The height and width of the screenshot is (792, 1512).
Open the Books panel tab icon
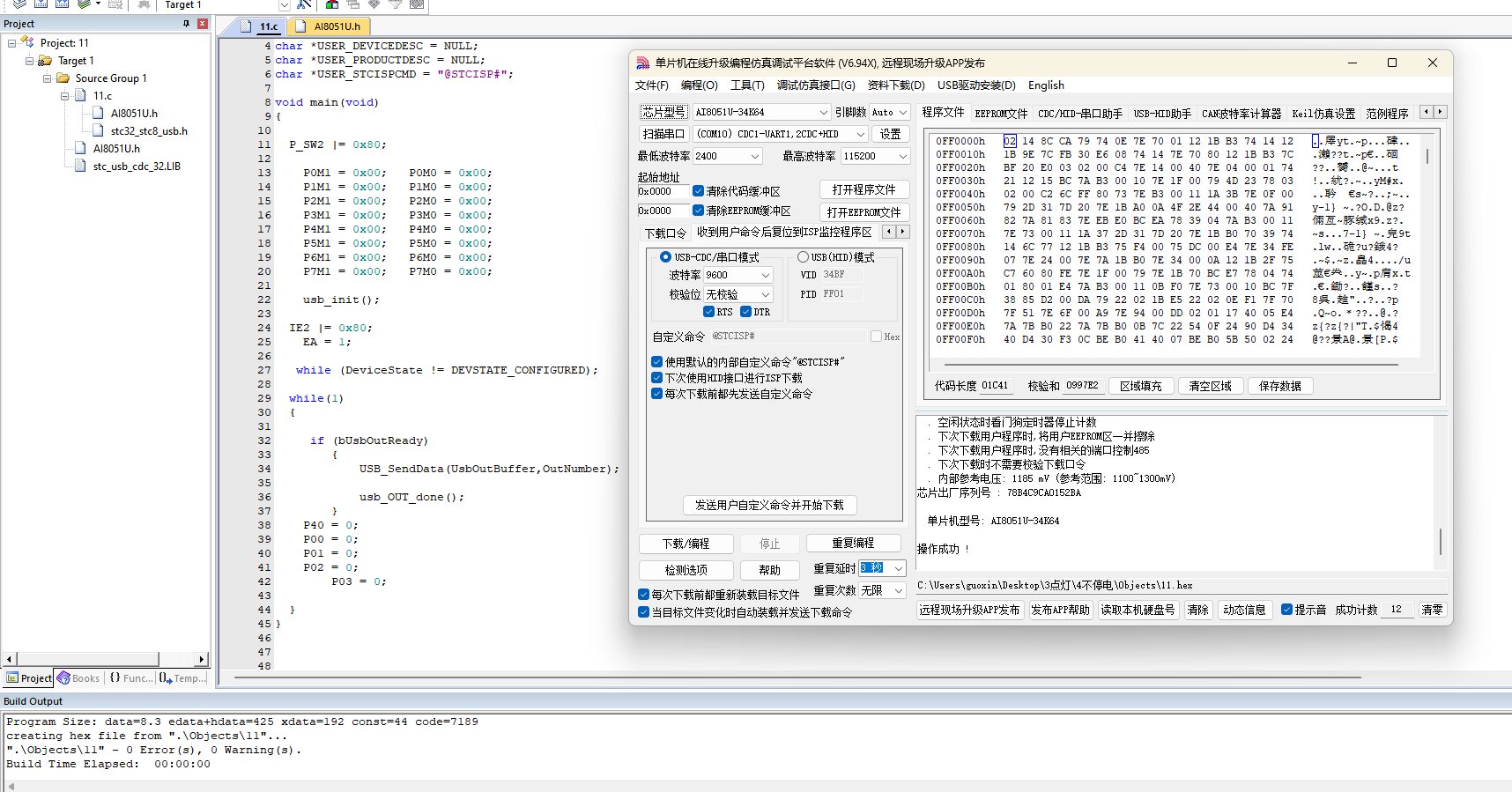click(63, 677)
